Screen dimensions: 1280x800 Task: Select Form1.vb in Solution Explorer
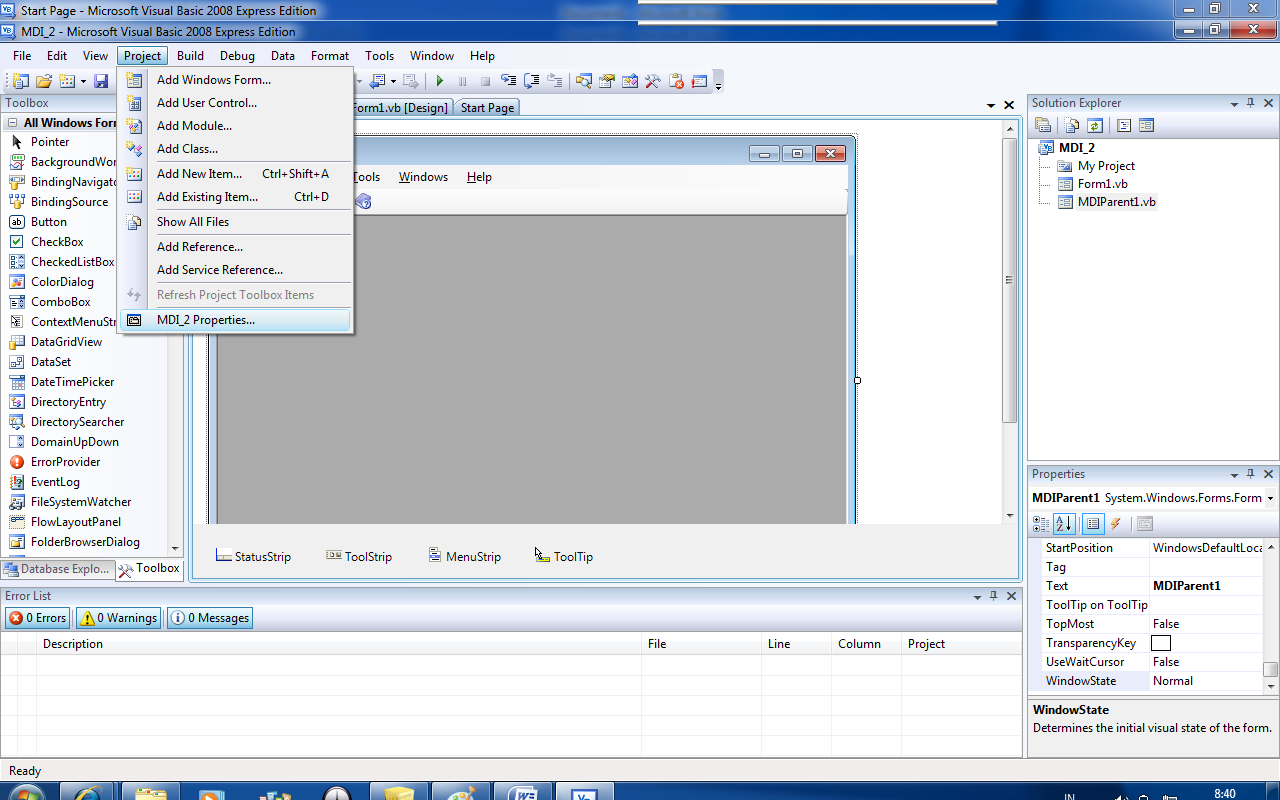pos(1102,184)
